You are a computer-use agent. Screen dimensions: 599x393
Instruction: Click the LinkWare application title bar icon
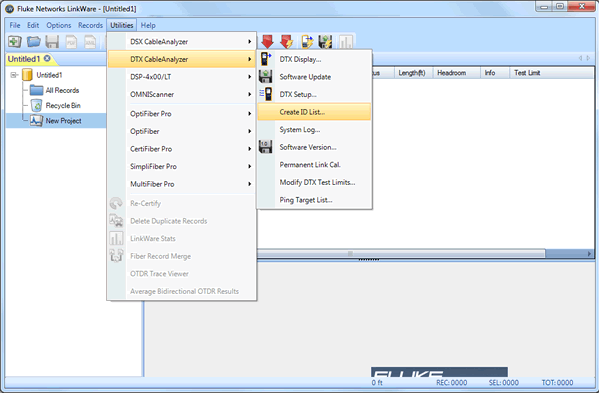pos(10,8)
